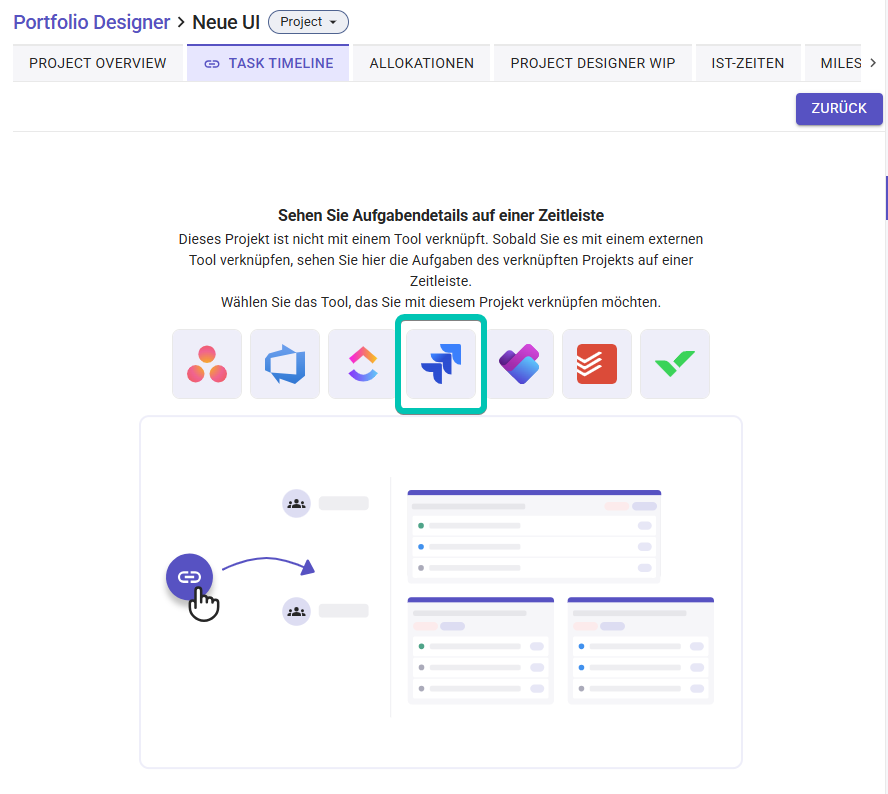
Task: Click the vertical scrollbar thumb on right edge
Action: click(x=886, y=198)
